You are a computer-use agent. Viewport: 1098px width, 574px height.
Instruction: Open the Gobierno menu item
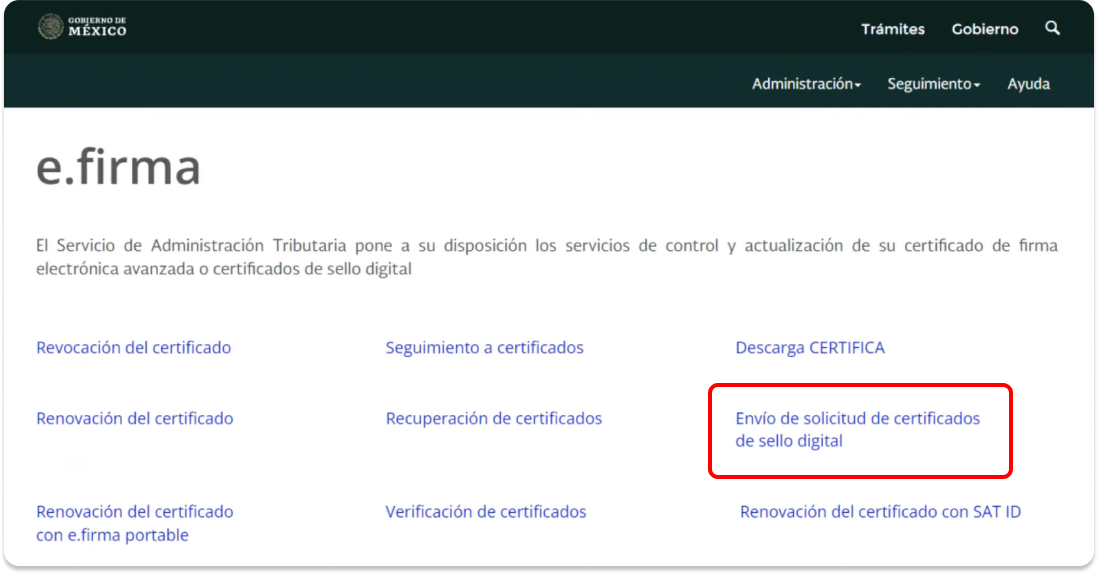(985, 29)
